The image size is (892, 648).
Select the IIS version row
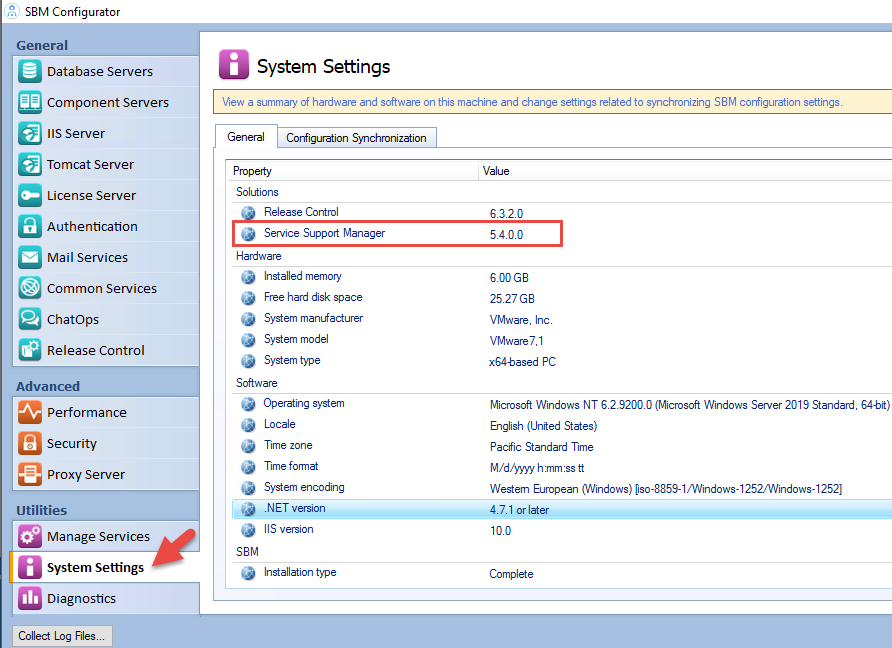coord(562,530)
